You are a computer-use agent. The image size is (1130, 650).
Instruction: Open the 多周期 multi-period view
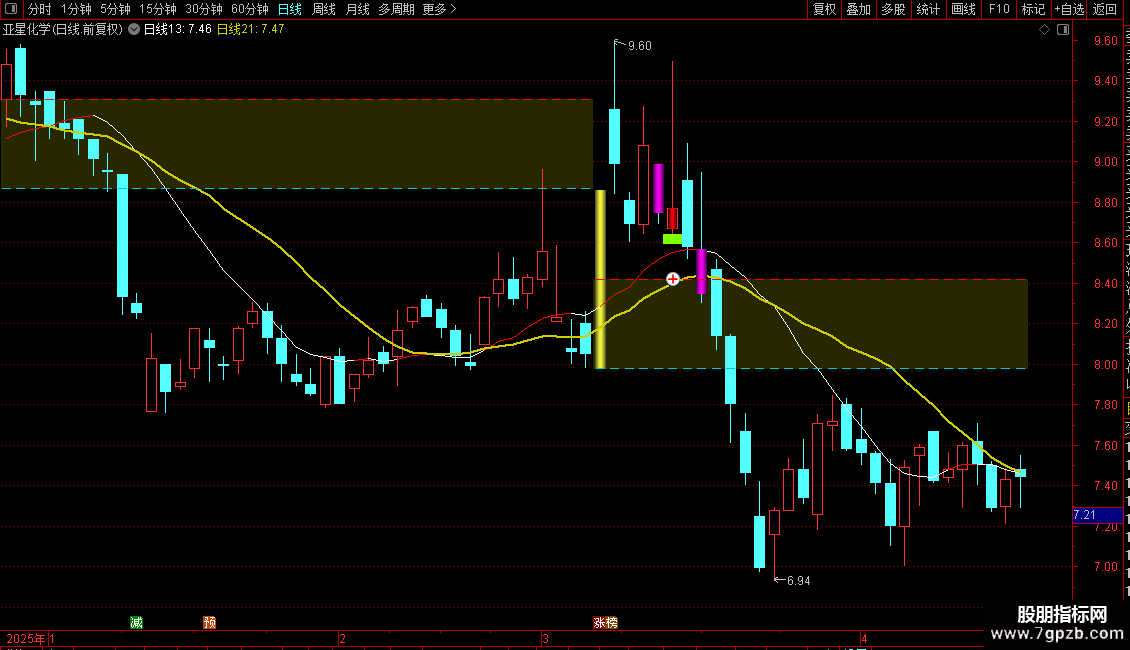(x=396, y=9)
